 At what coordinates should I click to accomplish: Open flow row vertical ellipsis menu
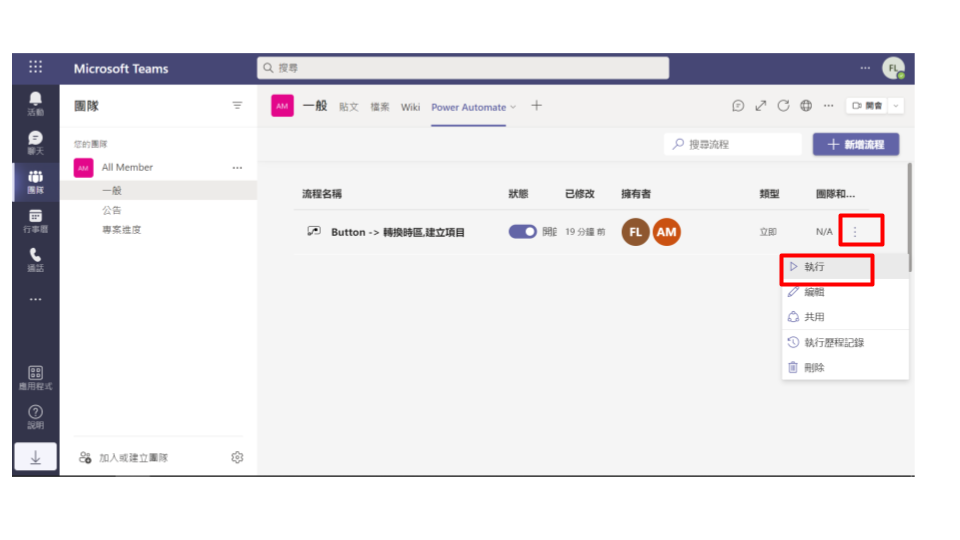[855, 231]
